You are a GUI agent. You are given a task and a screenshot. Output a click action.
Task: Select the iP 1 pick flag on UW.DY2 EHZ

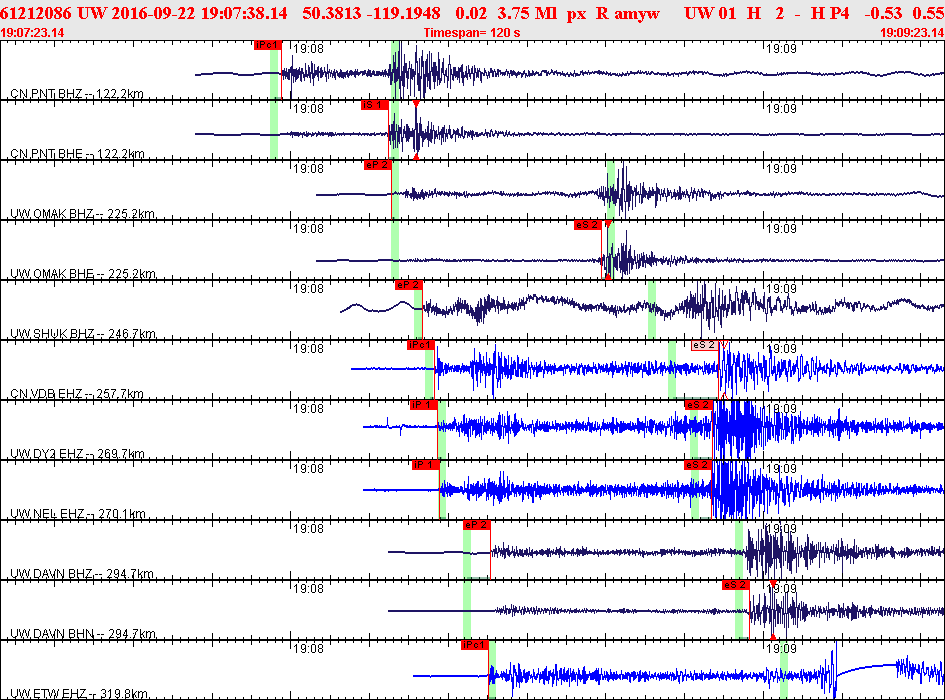424,405
